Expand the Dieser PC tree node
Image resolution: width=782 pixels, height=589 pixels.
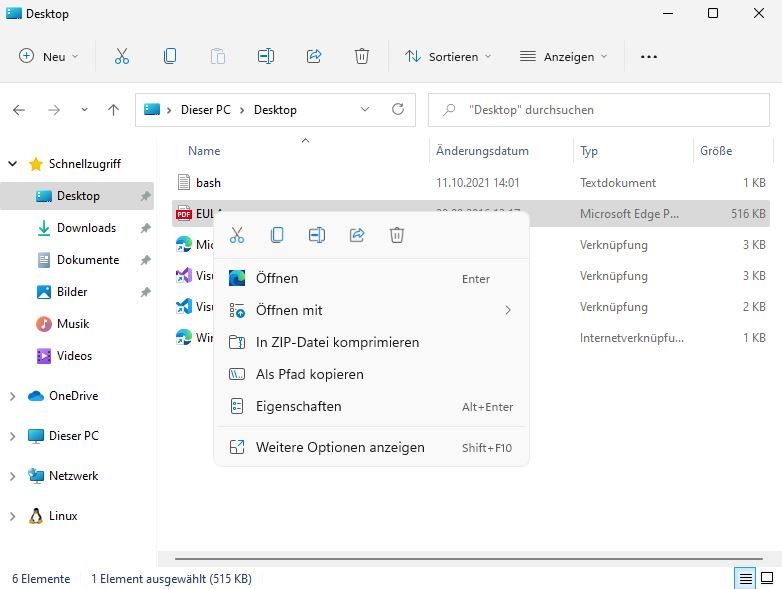pyautogui.click(x=12, y=436)
